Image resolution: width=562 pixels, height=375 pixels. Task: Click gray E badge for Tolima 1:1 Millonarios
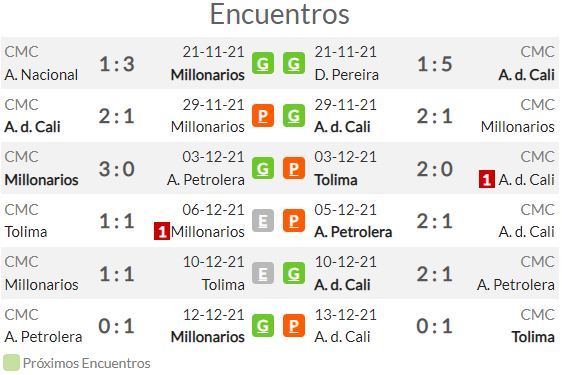[x=263, y=220]
